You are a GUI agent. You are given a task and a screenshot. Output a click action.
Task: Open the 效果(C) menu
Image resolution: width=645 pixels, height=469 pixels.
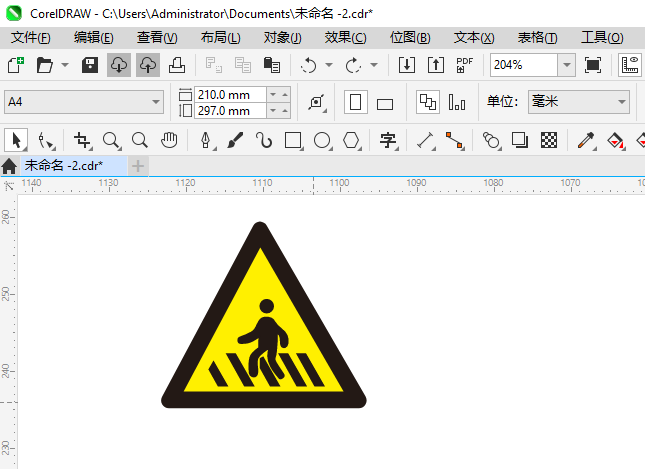346,38
